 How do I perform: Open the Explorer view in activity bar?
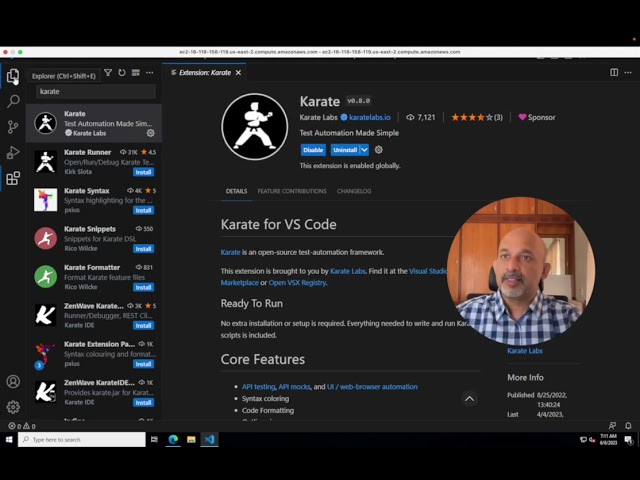click(13, 76)
